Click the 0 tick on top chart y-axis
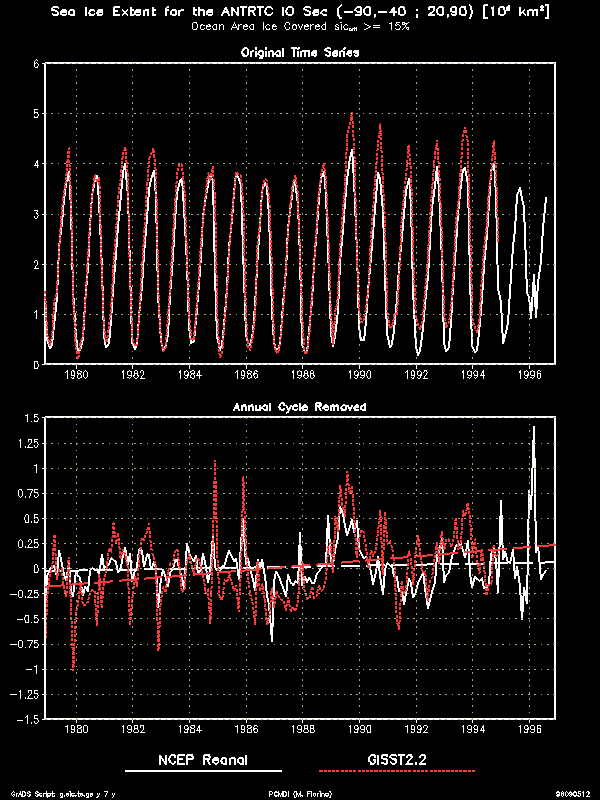 [x=35, y=365]
